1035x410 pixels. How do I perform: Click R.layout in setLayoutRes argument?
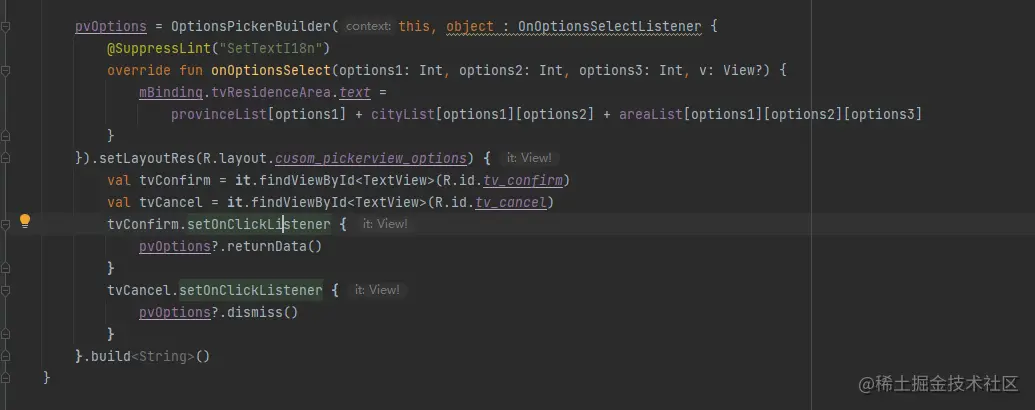click(235, 158)
